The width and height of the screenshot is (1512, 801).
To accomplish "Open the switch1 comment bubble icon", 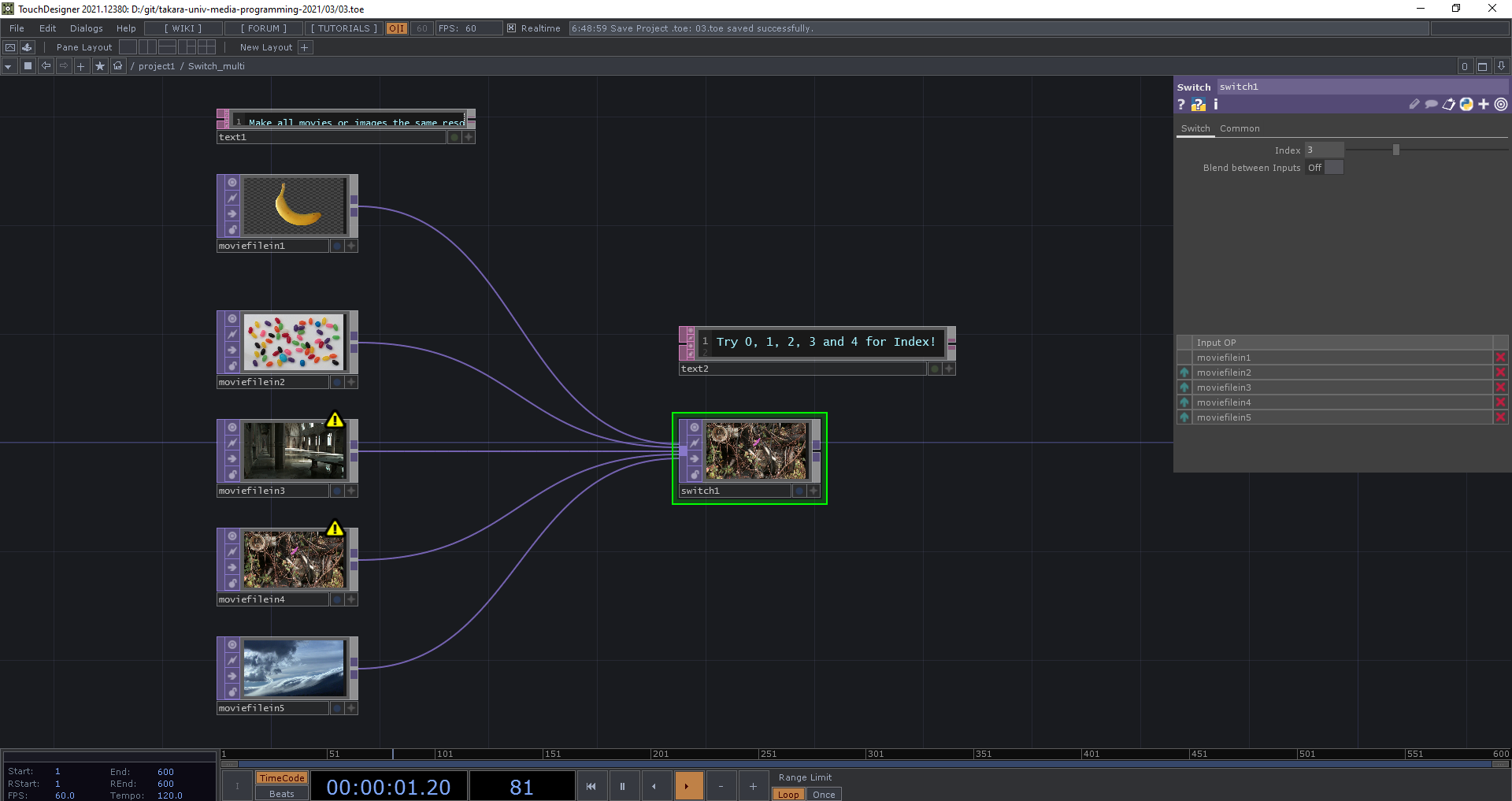I will tap(1431, 105).
